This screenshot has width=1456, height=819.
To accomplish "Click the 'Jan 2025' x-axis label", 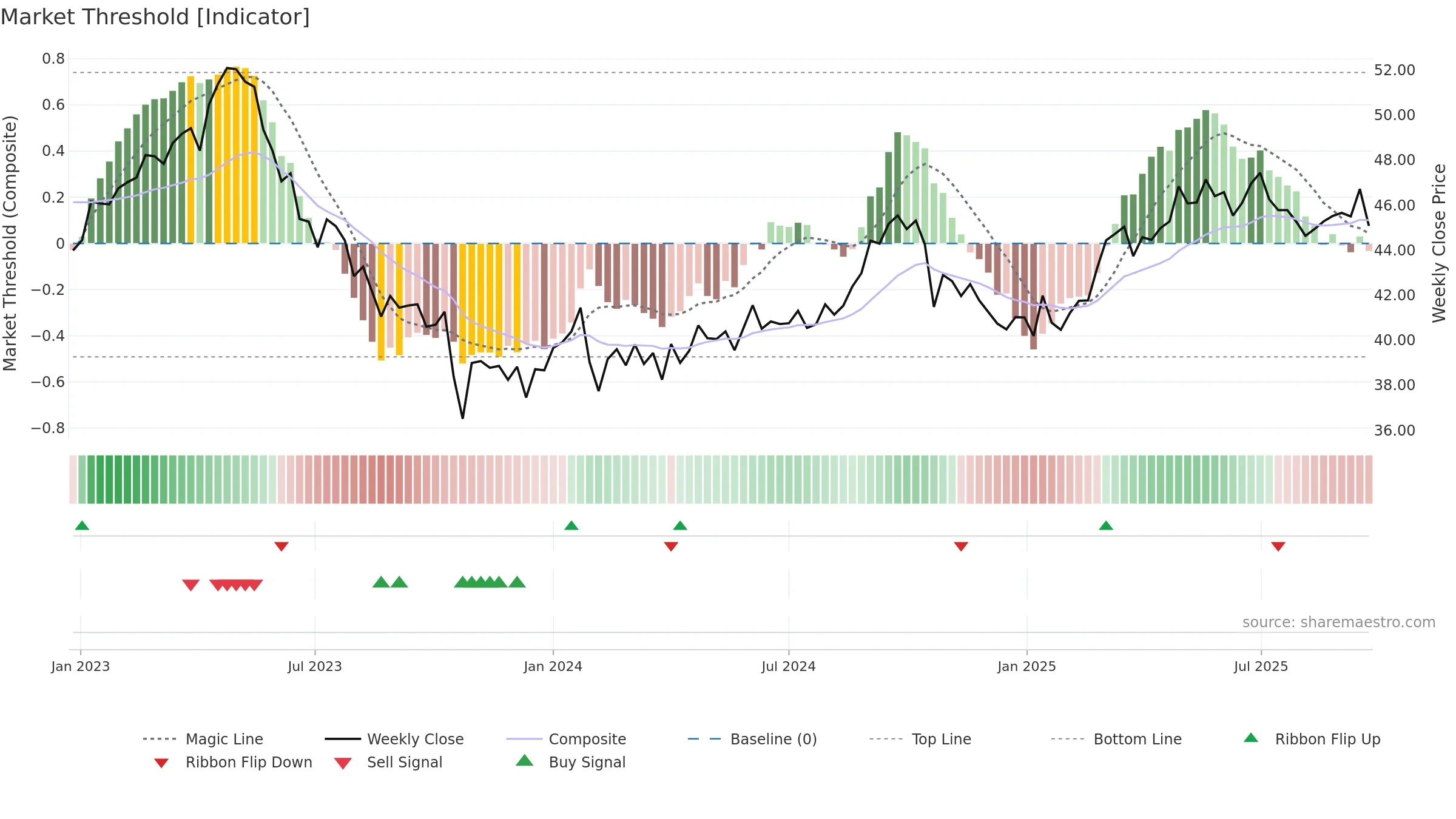I will pos(1027,667).
